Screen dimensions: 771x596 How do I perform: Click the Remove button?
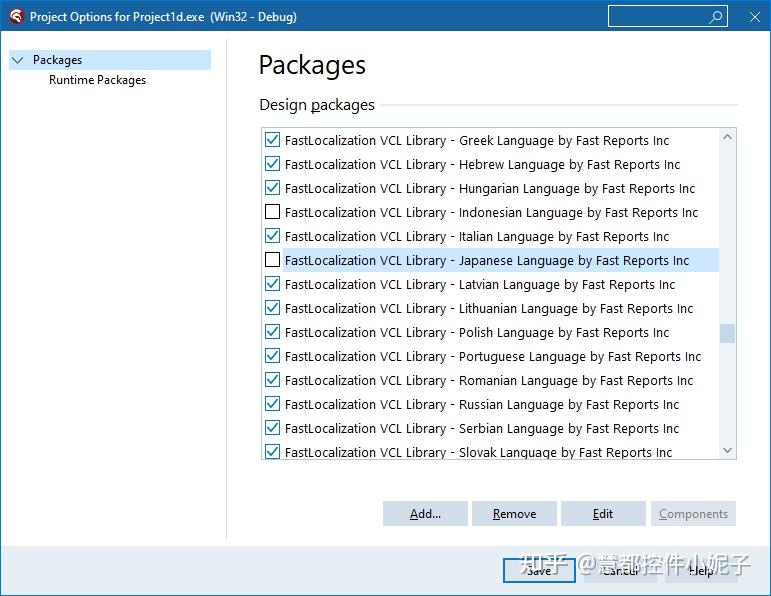click(514, 514)
